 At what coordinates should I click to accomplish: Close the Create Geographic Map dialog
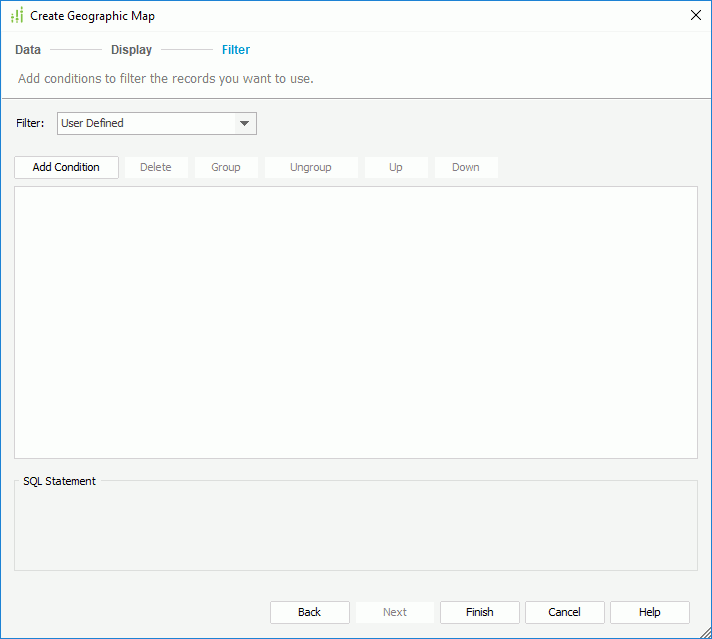(x=695, y=15)
